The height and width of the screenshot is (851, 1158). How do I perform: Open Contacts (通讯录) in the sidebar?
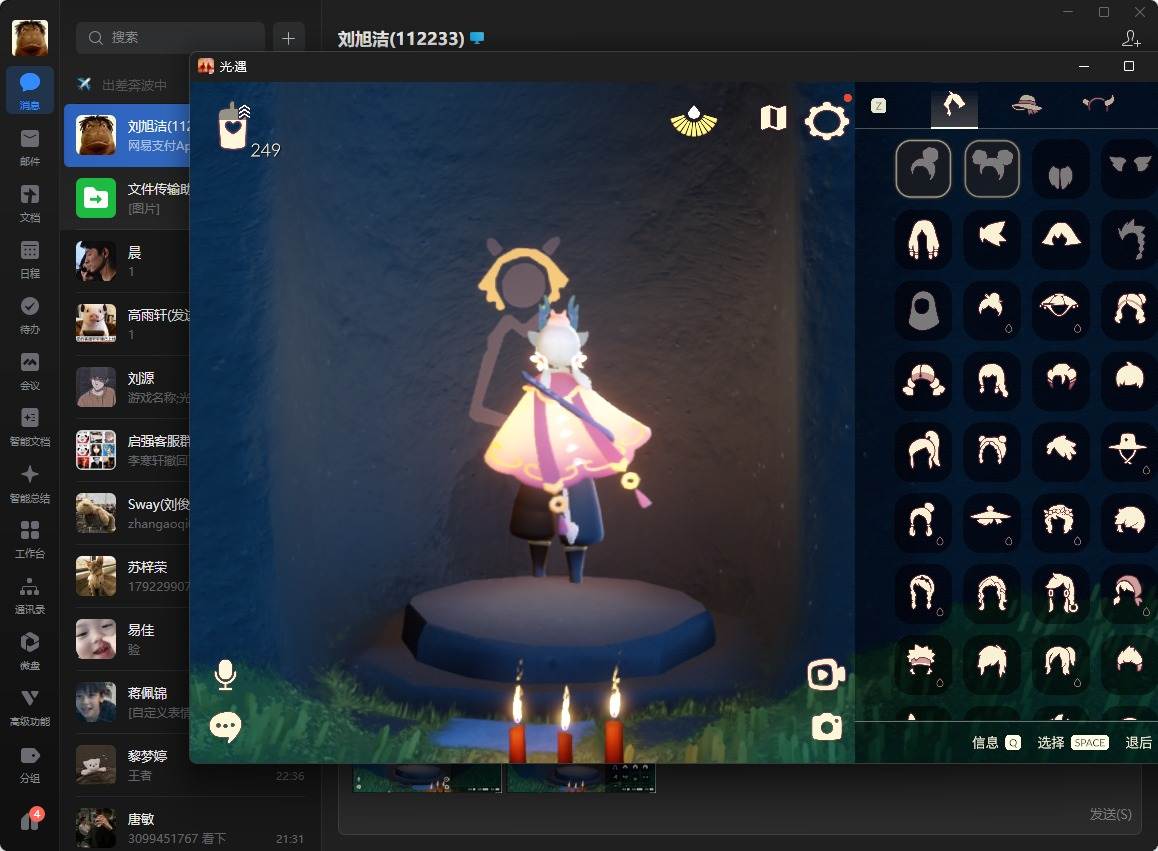pos(30,595)
